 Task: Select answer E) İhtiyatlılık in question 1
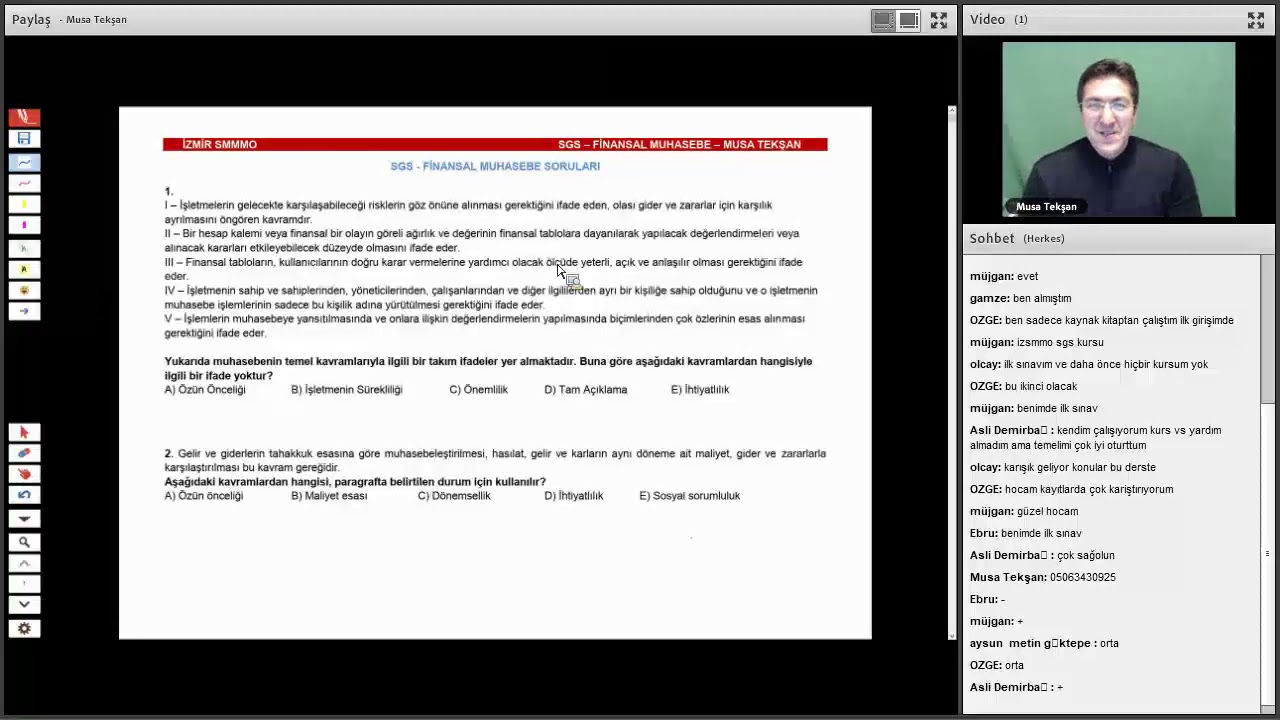[x=700, y=390]
